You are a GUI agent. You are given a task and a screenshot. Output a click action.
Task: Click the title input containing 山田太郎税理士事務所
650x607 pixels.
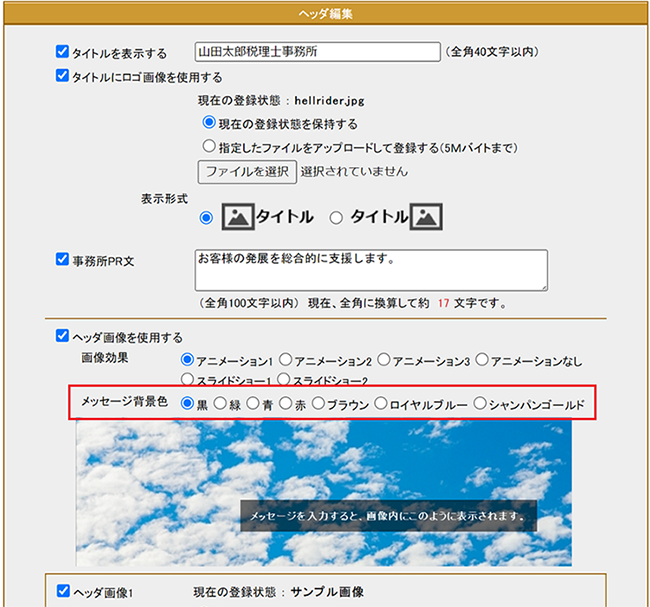[318, 52]
